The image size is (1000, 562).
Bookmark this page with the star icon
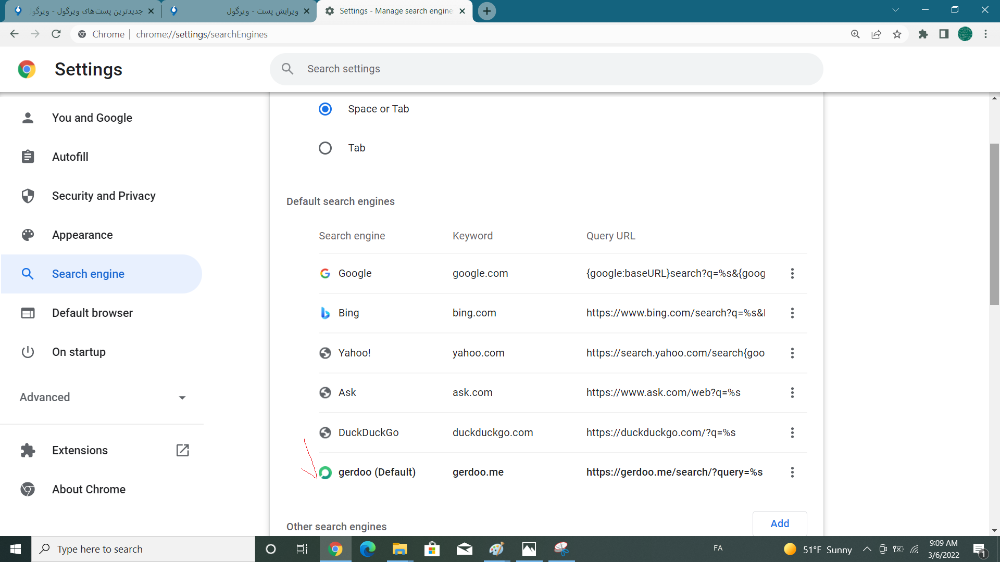(897, 34)
